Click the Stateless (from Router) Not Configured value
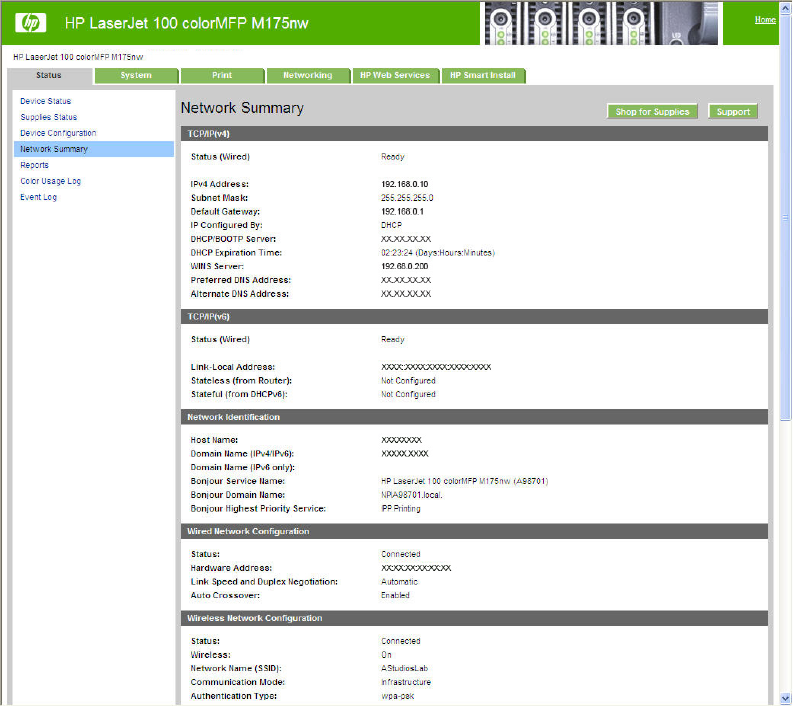 click(408, 380)
